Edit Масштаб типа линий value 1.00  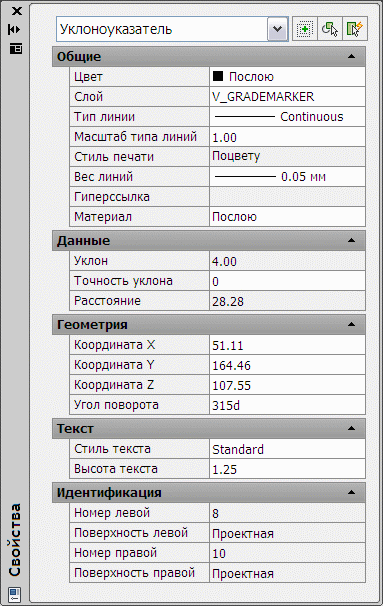point(288,137)
